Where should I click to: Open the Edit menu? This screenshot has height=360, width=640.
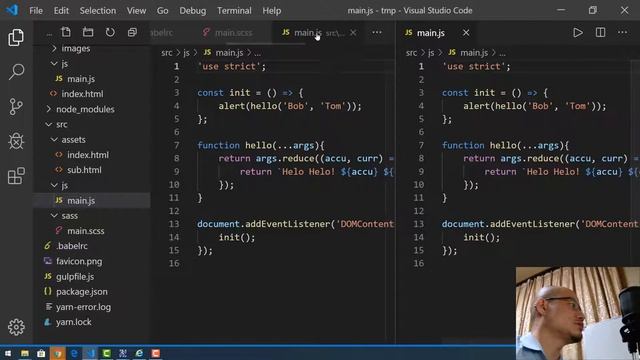61,11
